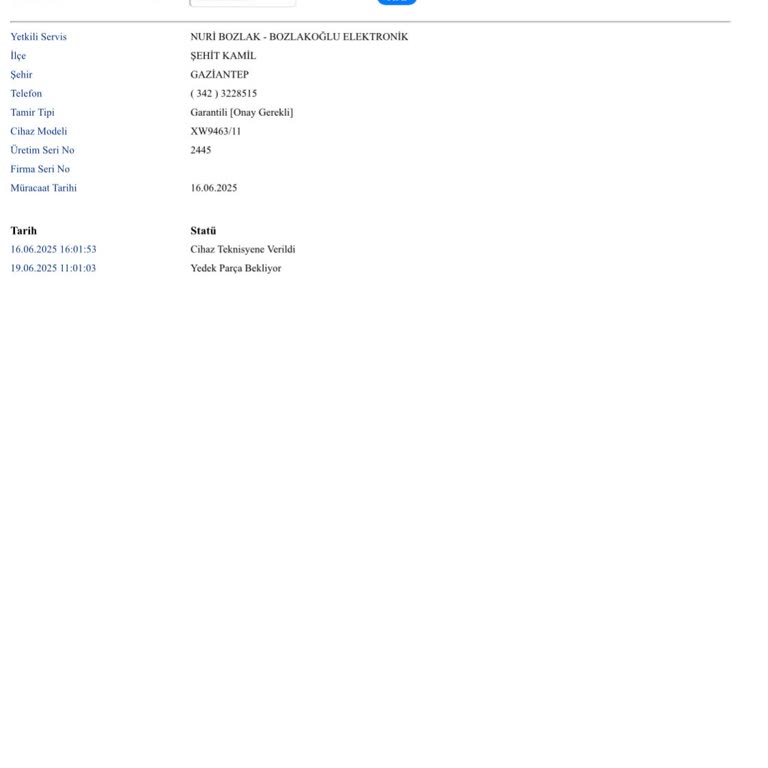Image resolution: width=768 pixels, height=768 pixels.
Task: Select serial value '2445'
Action: [201, 150]
